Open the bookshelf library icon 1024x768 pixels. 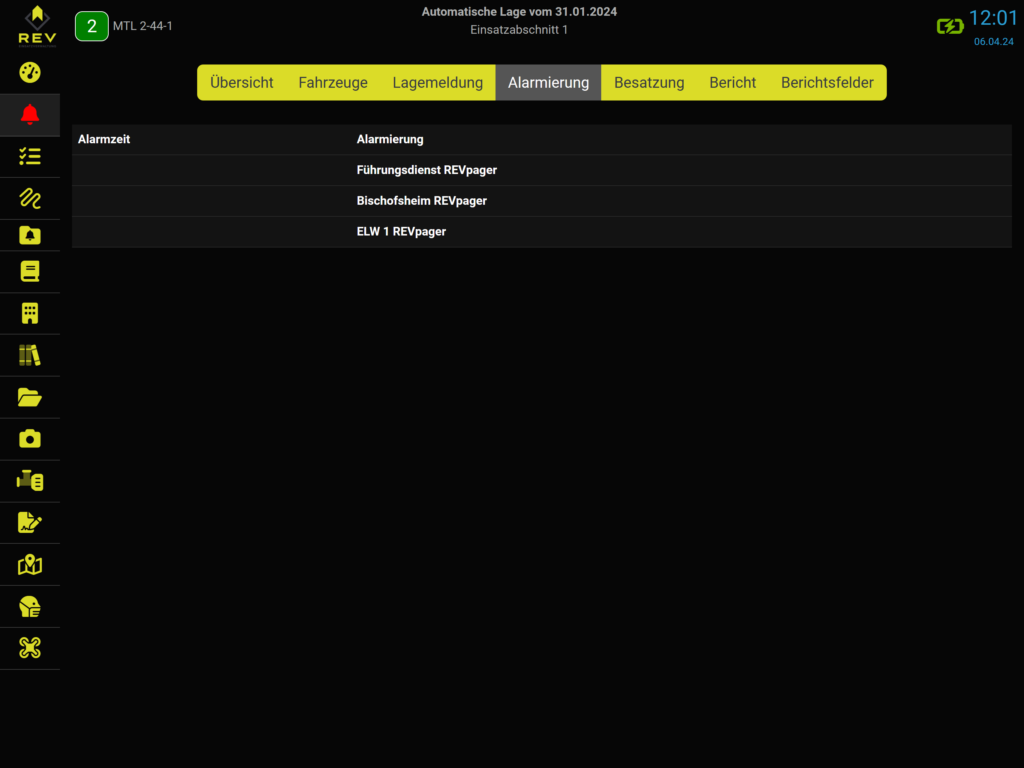click(x=30, y=355)
